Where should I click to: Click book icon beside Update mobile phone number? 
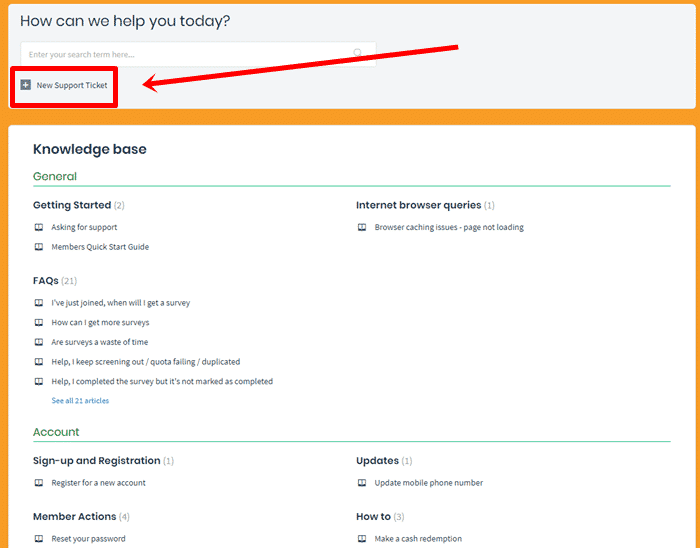coord(362,483)
